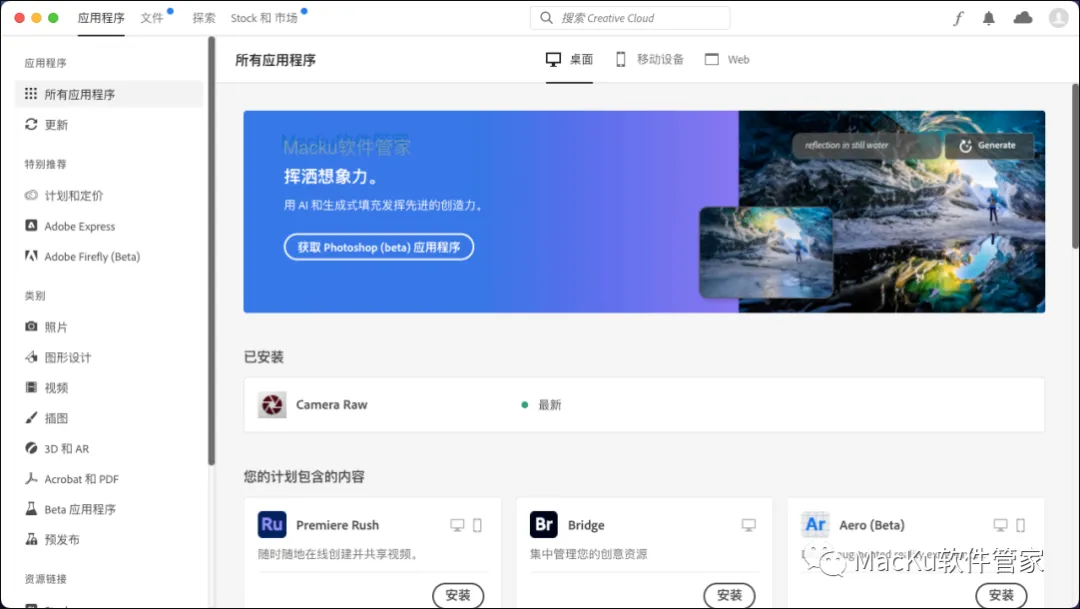The width and height of the screenshot is (1080, 609).
Task: Click Bridge desktop platform icon
Action: click(749, 525)
